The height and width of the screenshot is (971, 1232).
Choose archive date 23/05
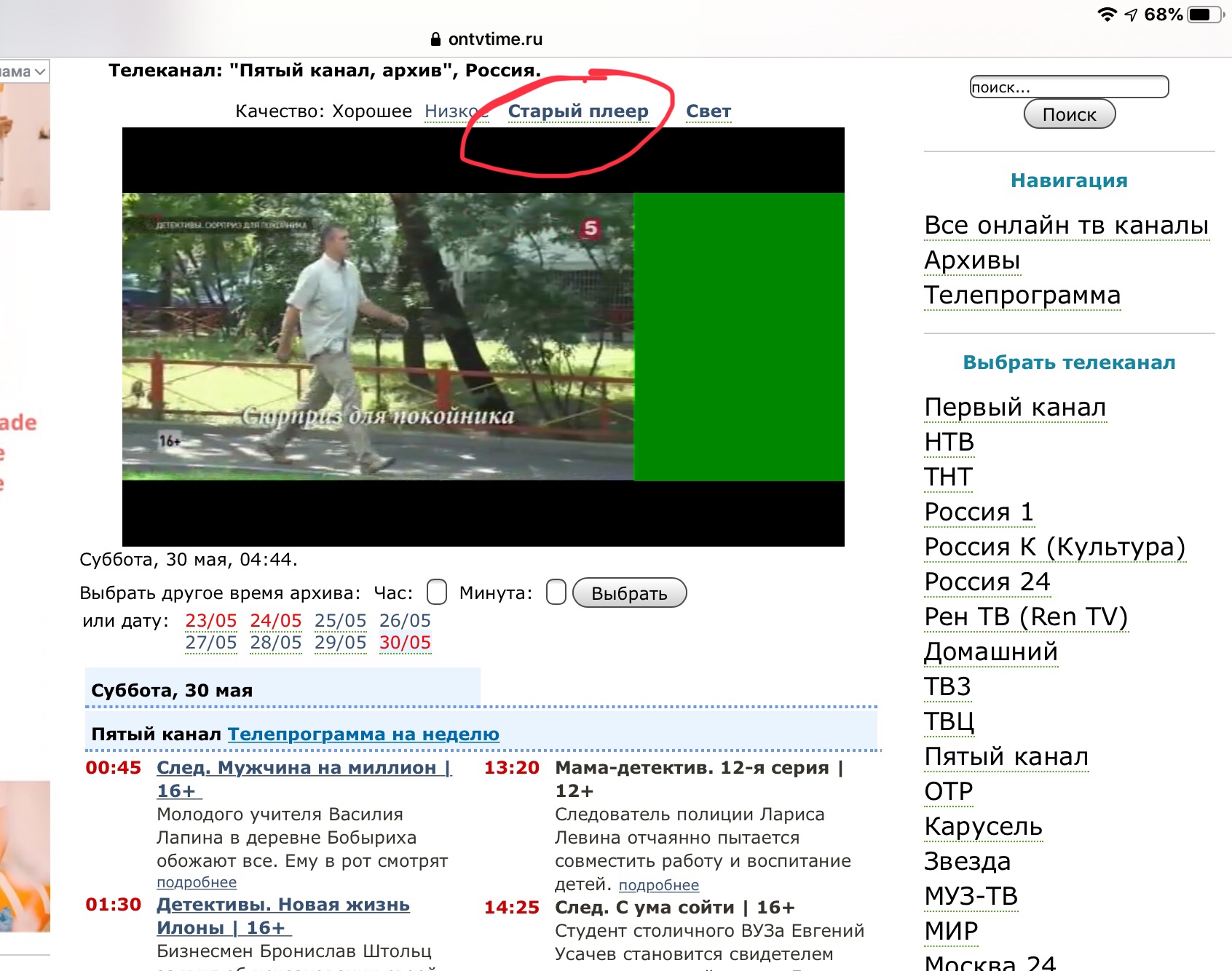tap(211, 621)
